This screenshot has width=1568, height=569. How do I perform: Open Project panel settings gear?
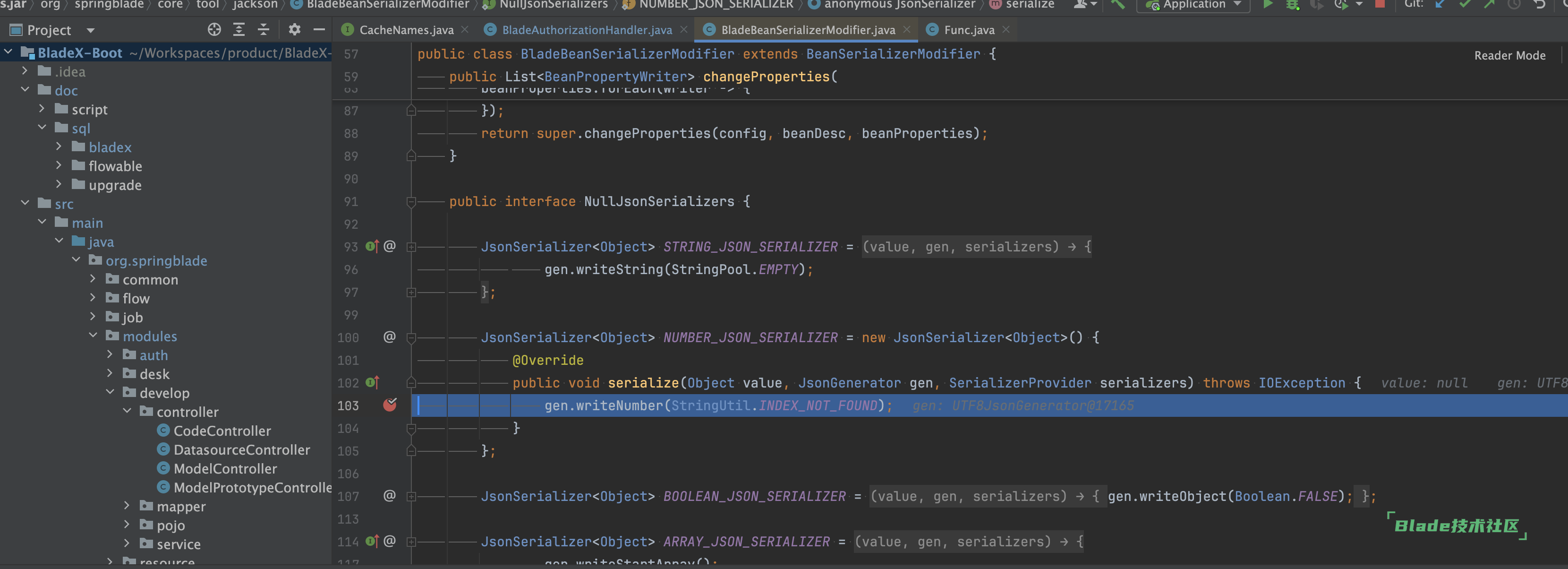coord(295,29)
